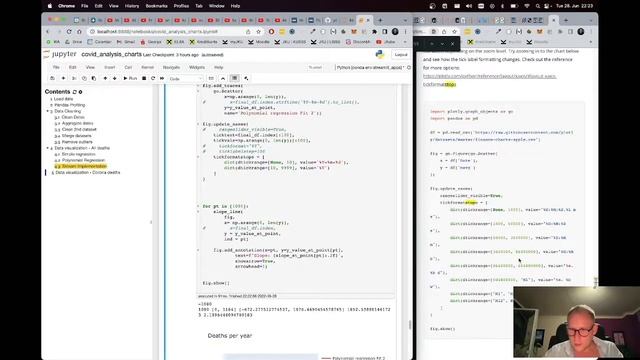Interrupt the kernel with stop icon
Viewport: 640px width, 360px height.
pos(144,78)
